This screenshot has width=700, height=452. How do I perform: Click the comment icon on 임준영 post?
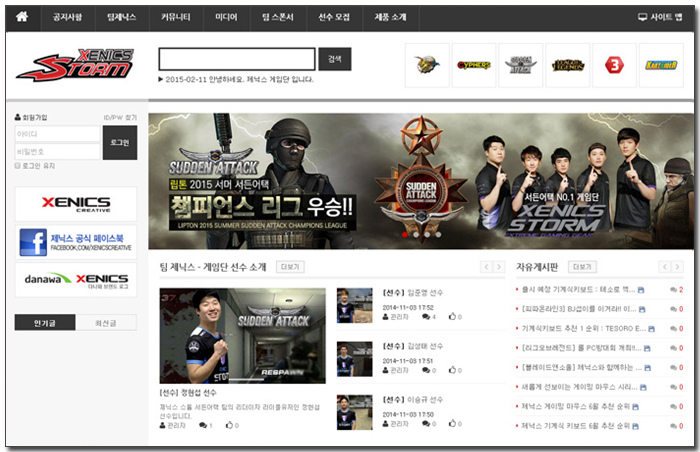click(x=426, y=317)
